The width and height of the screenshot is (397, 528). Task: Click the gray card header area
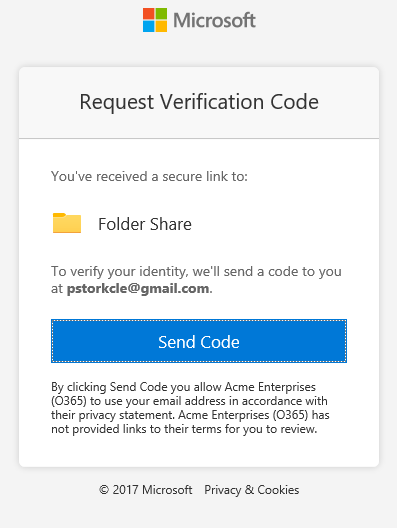199,102
